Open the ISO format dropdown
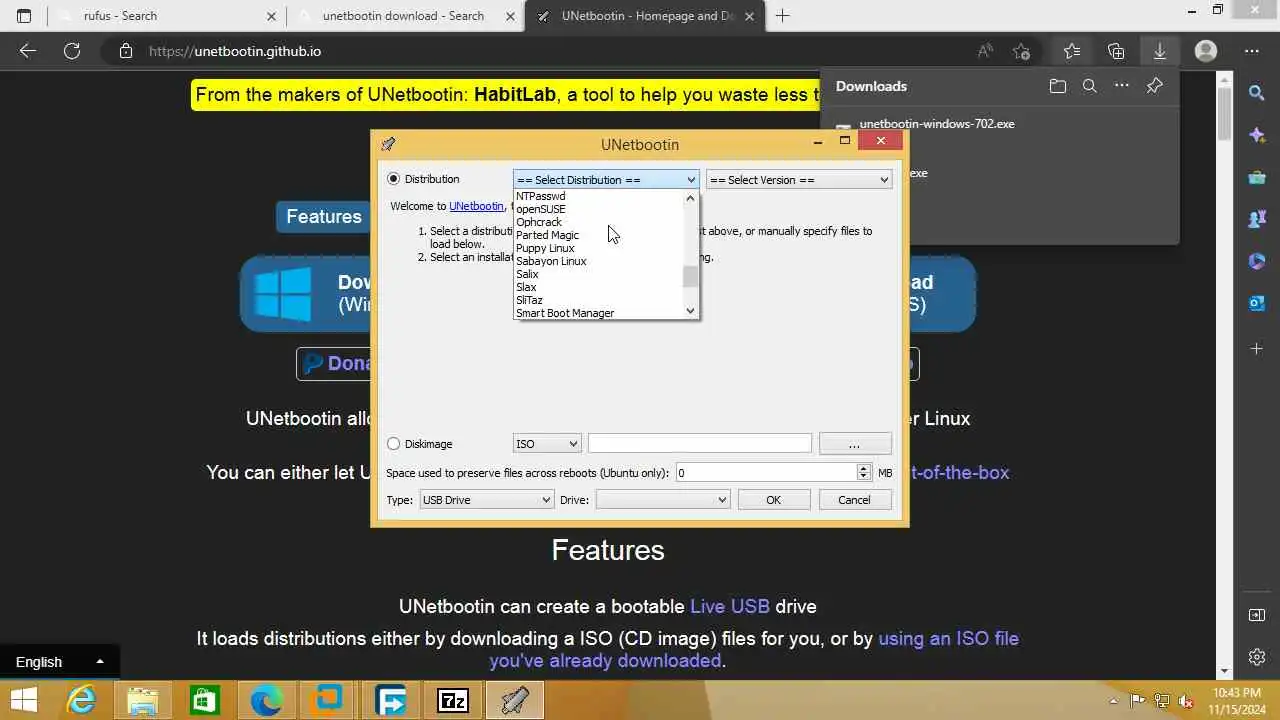1280x720 pixels. 547,444
